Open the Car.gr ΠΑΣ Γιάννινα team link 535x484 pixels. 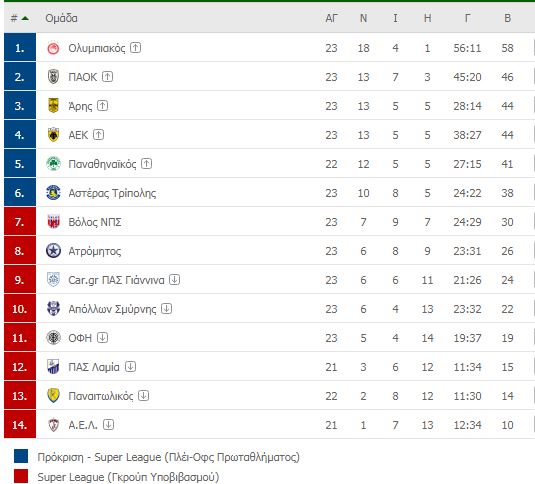(x=116, y=280)
